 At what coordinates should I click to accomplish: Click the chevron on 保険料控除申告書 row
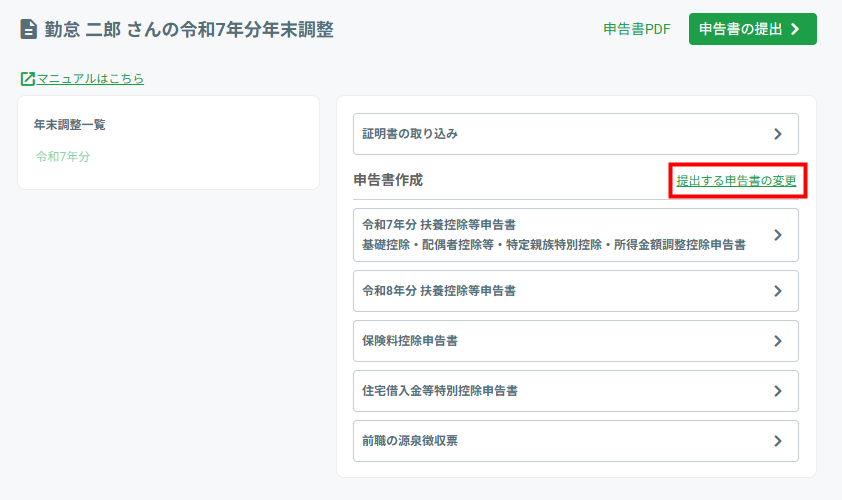778,341
